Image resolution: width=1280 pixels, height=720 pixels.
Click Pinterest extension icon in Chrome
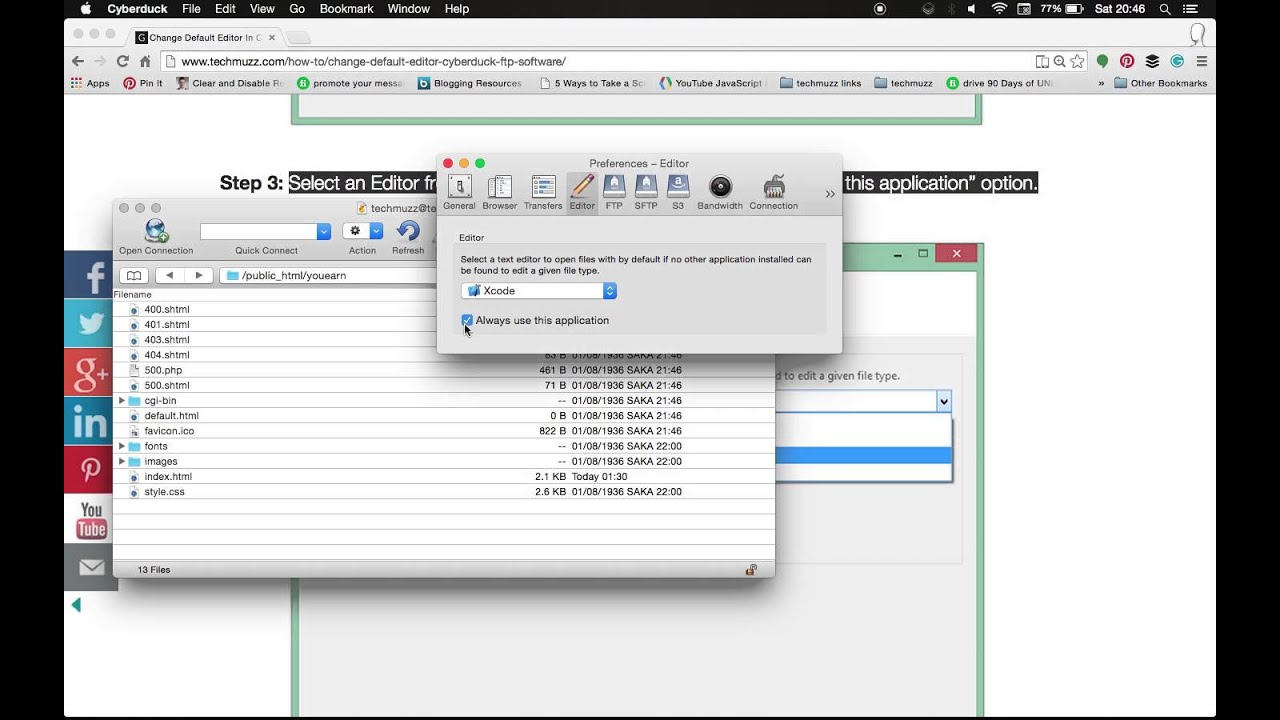pos(1127,61)
